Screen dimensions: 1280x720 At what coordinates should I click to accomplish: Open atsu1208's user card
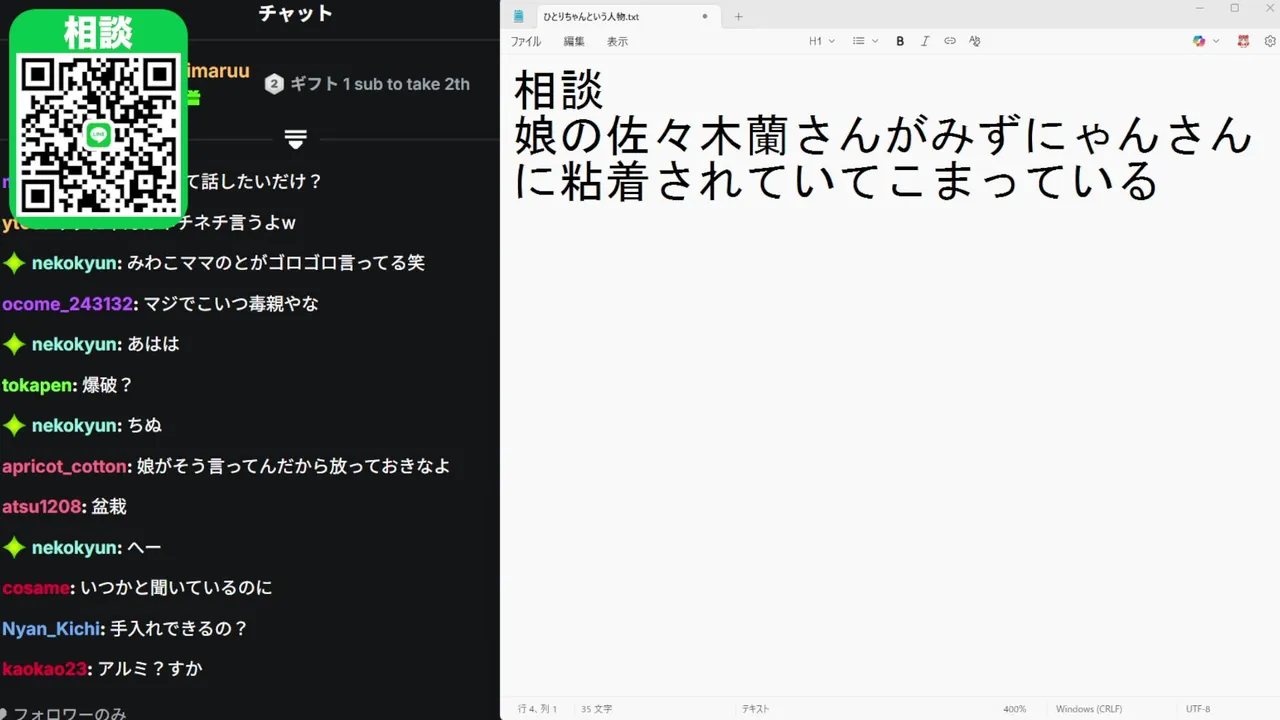coord(42,507)
